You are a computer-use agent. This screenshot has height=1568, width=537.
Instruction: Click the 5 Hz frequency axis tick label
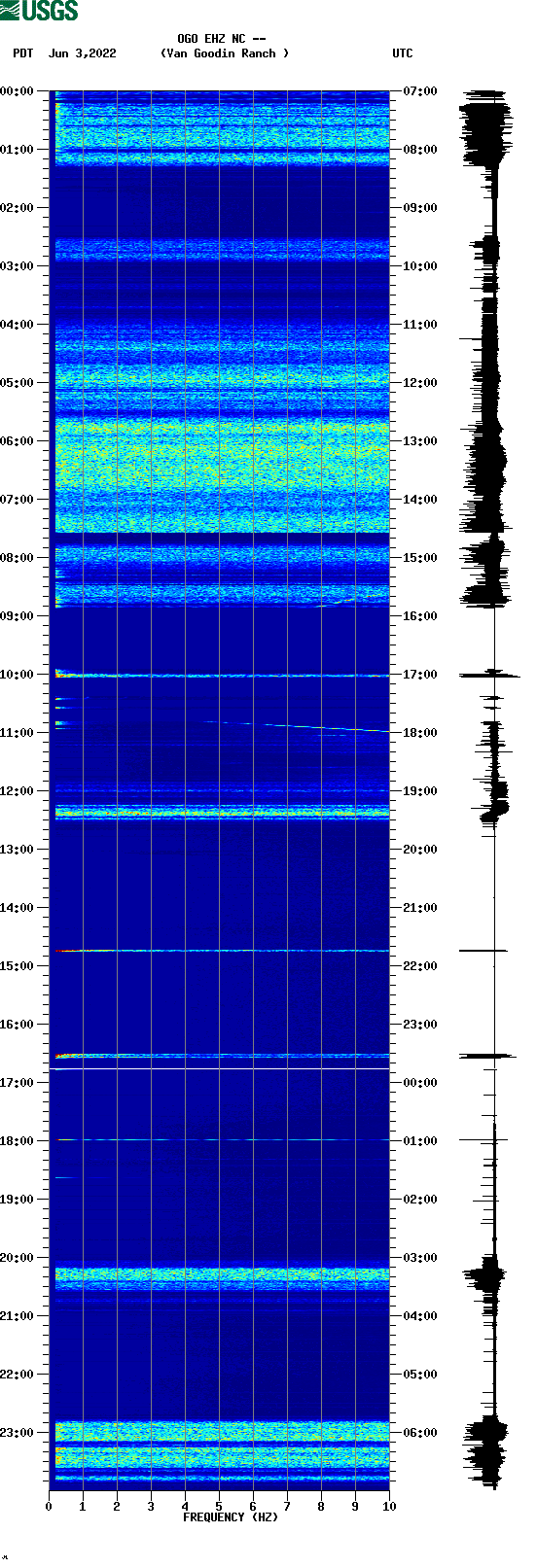point(219,1507)
